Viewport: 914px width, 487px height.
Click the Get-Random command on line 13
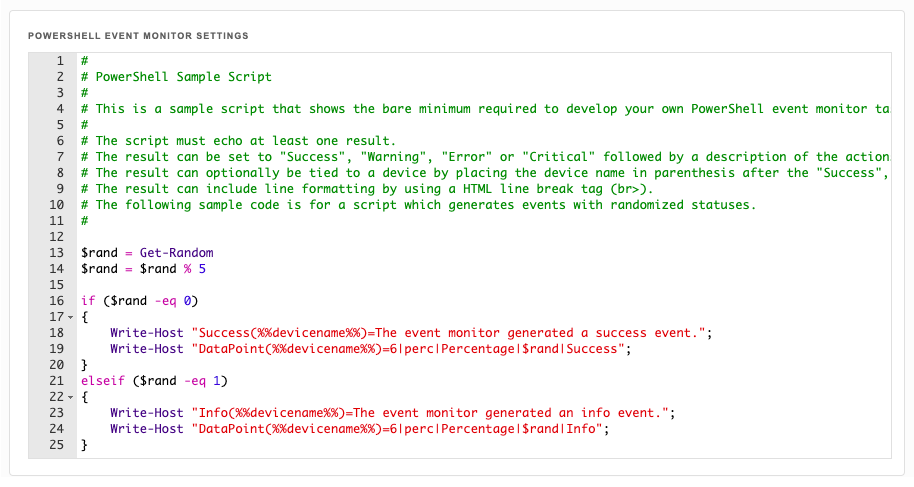click(176, 253)
